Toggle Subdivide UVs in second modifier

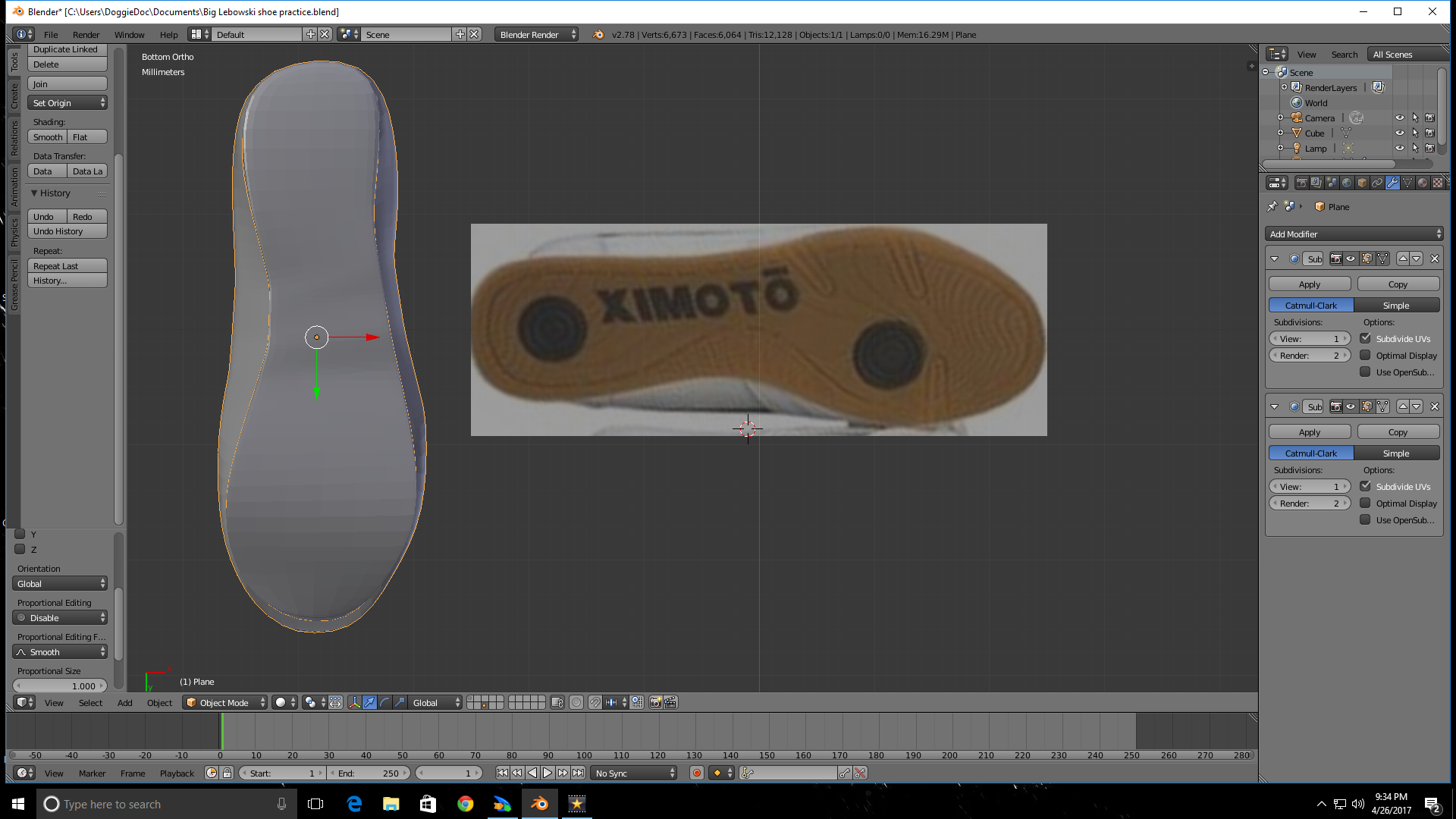(x=1365, y=486)
